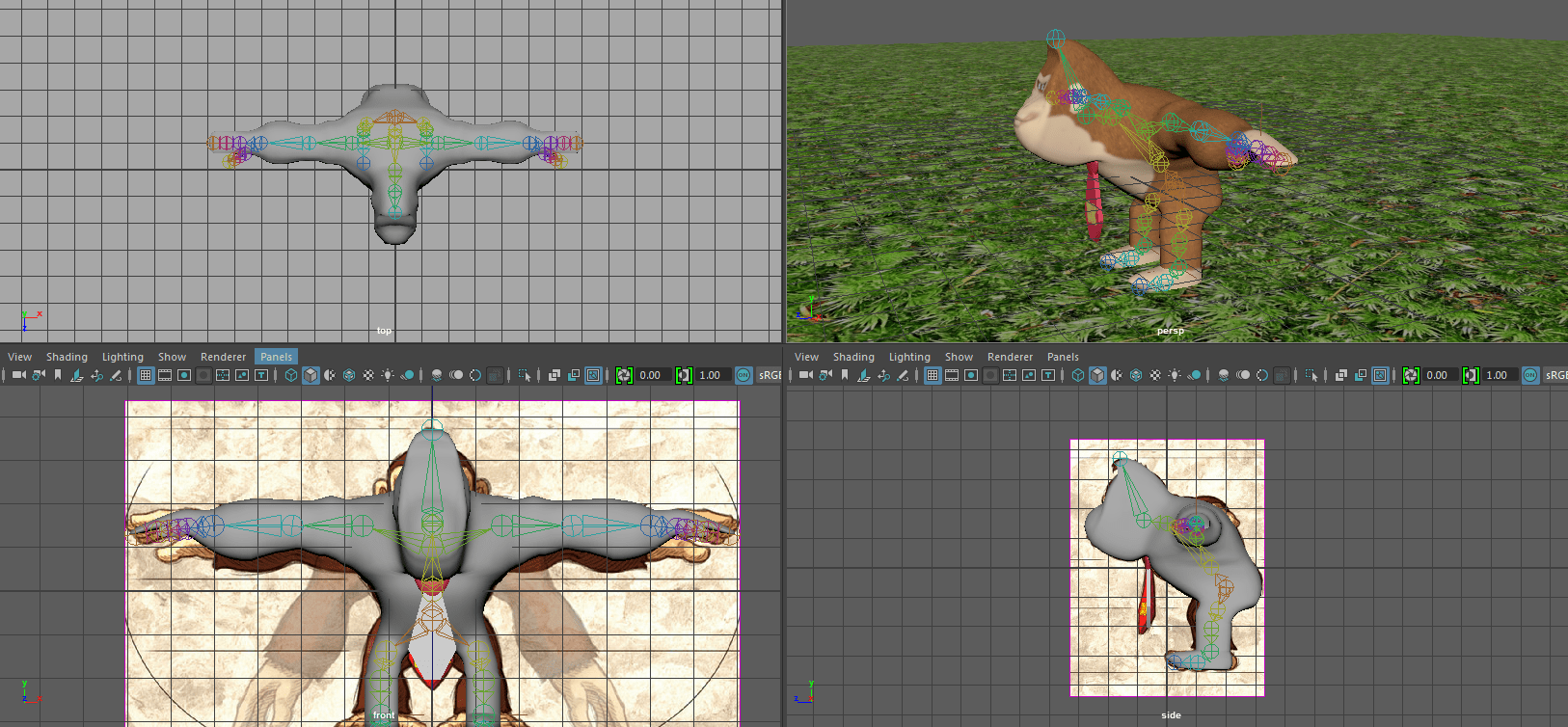The image size is (1568, 727).
Task: Expand Show menu in side panel
Action: 959,357
